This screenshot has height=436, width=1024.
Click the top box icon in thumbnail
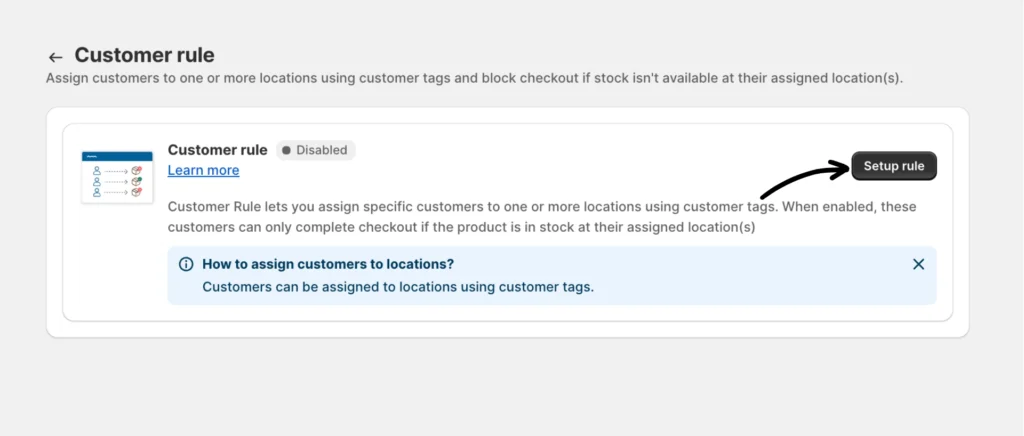coord(137,171)
